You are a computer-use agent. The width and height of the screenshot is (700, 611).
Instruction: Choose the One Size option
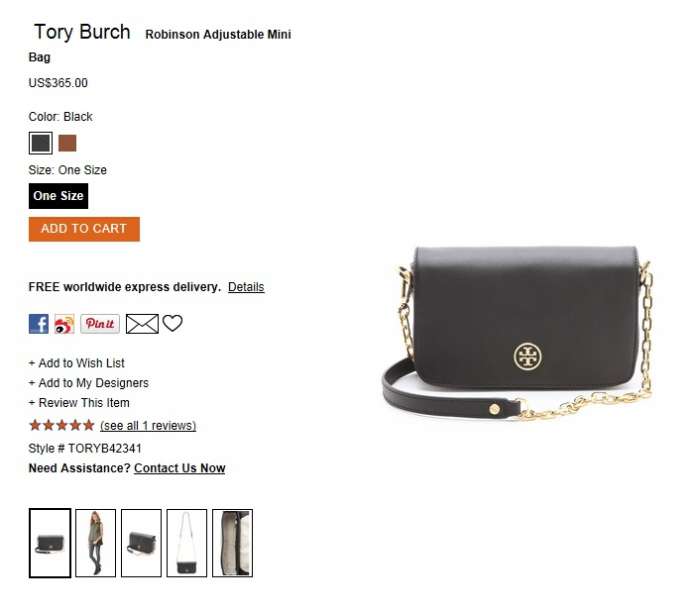(58, 196)
